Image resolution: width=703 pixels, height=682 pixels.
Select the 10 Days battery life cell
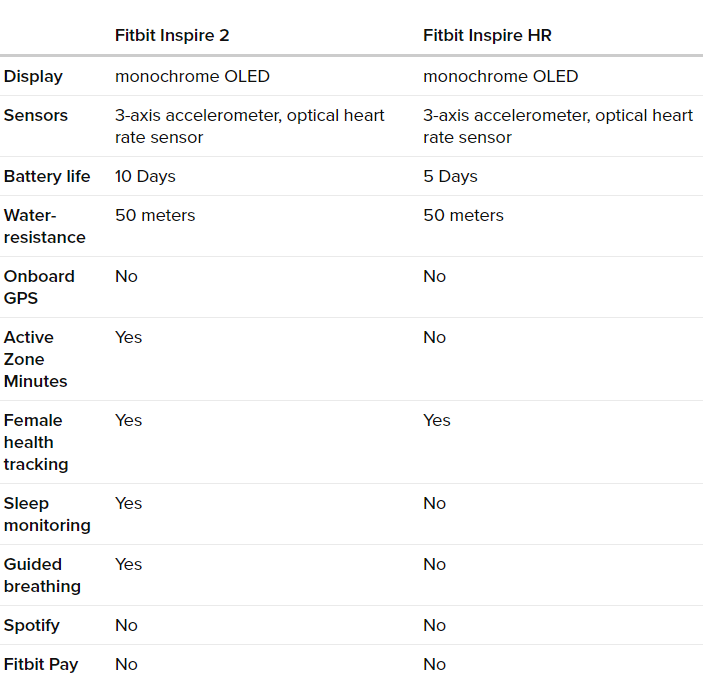(145, 176)
